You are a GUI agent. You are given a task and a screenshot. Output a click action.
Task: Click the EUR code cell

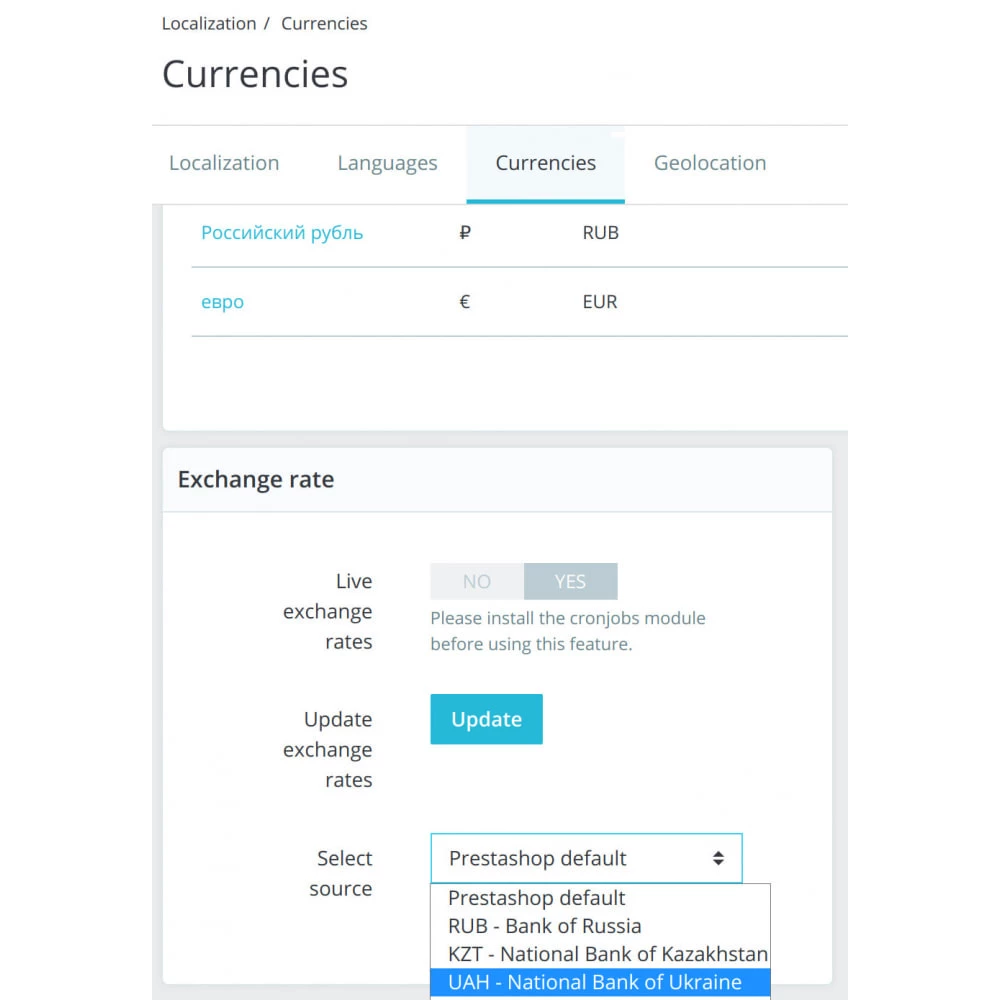[599, 302]
